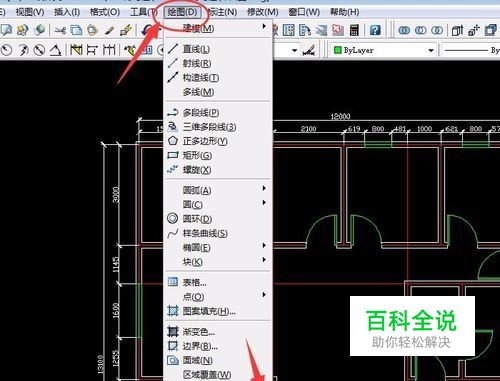Screen dimensions: 500x381
Task: Choose 多线(M) menu entry
Action: [218, 92]
